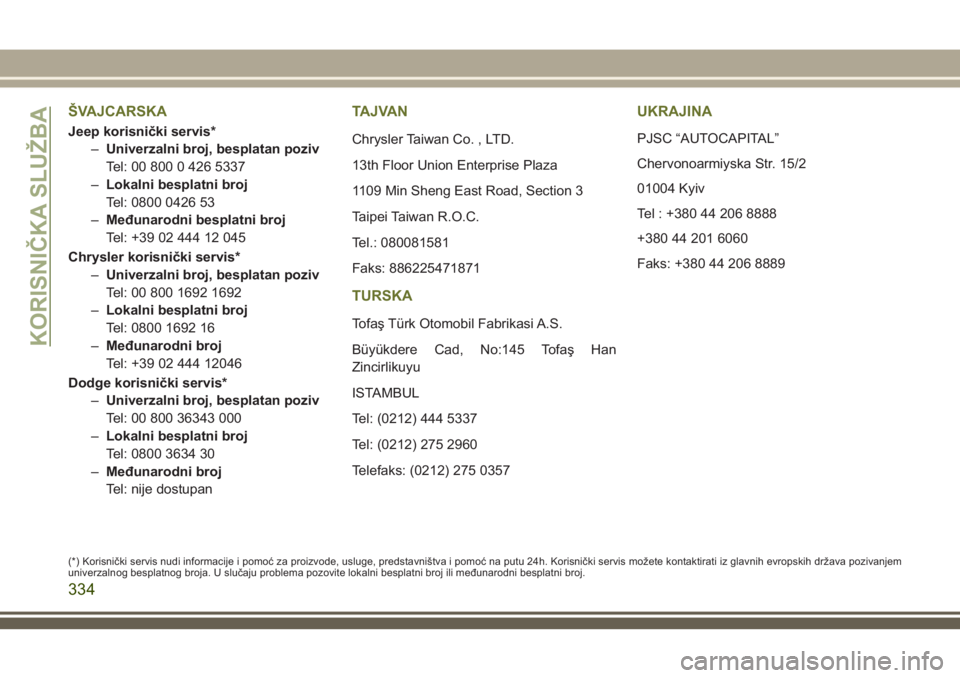
Task: Select the footnote line starting '(*) Korisnički servis nudi'
Action: (484, 561)
